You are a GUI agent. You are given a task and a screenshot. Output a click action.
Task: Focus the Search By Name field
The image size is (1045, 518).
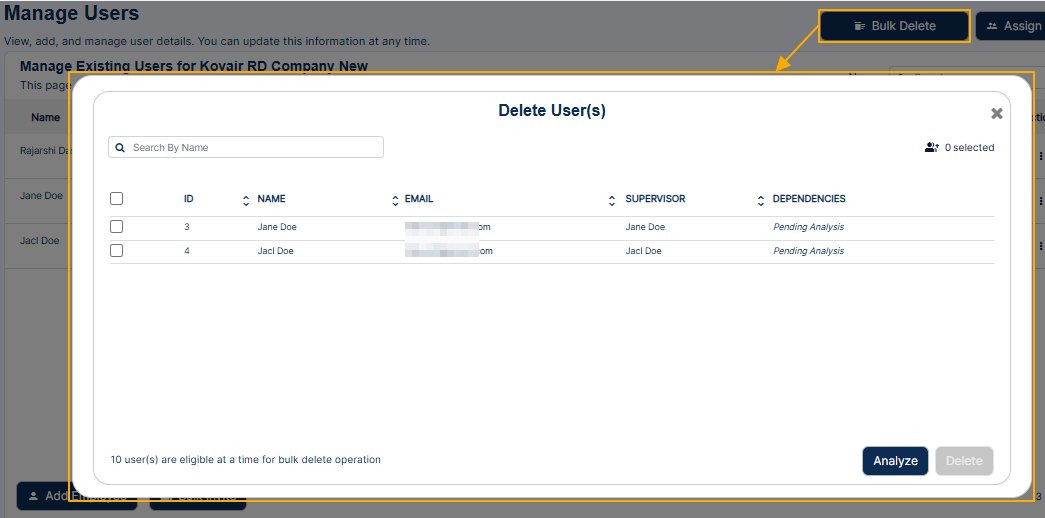(x=246, y=147)
